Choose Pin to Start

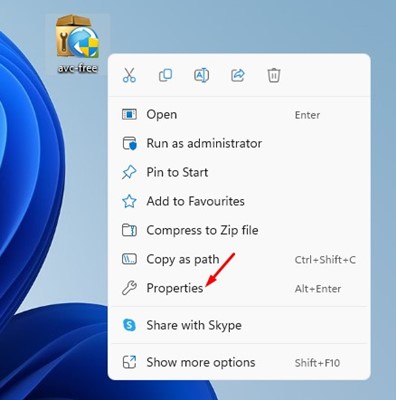click(x=239, y=172)
